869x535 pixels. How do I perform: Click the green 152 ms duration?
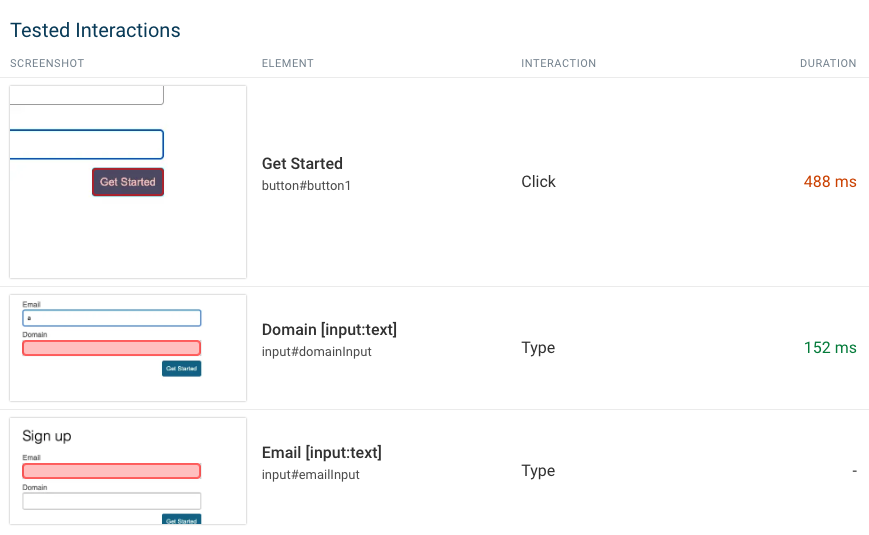point(830,348)
